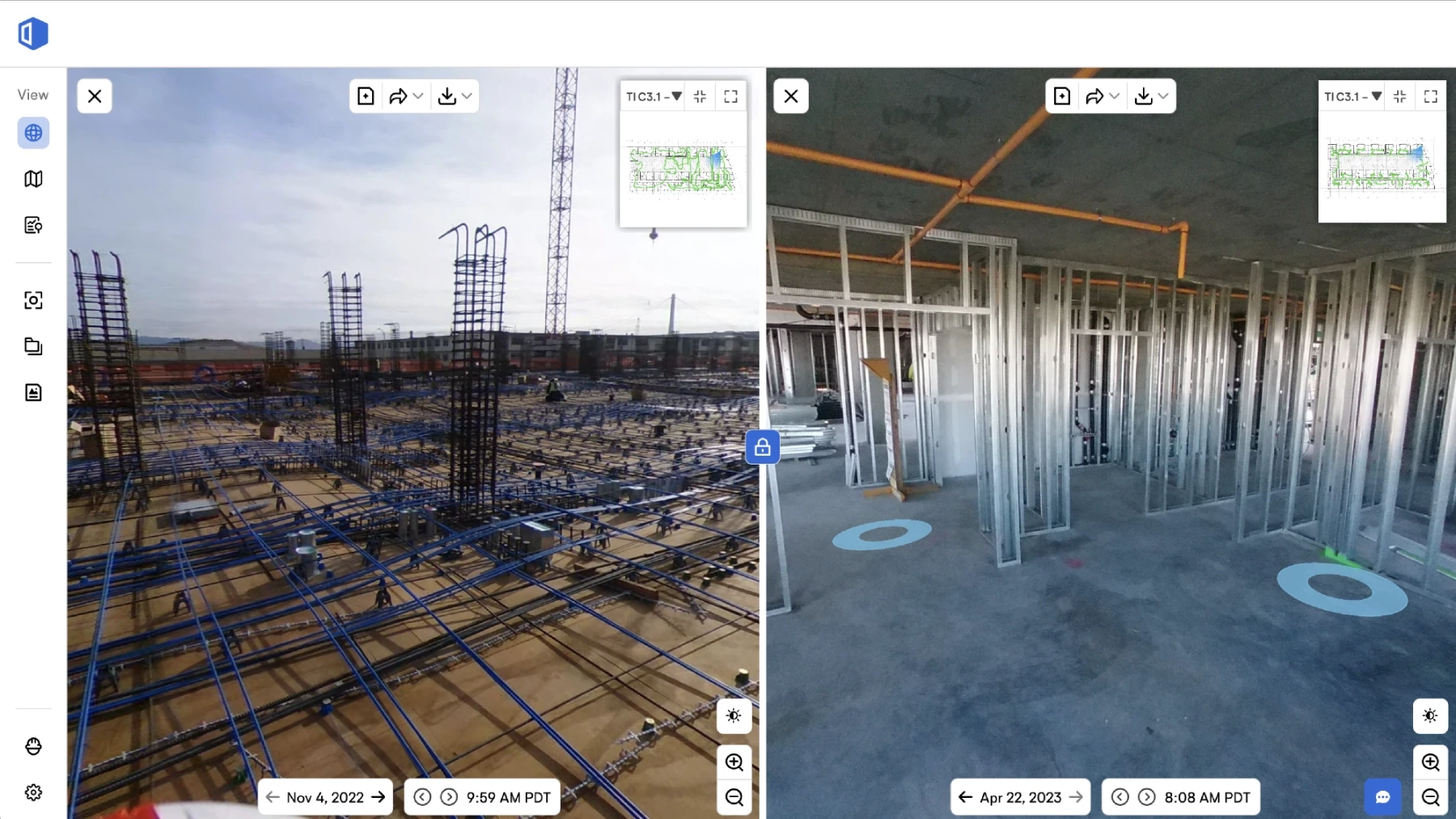Screen dimensions: 1456x819
Task: Open share dropdown in left pane
Action: (406, 96)
